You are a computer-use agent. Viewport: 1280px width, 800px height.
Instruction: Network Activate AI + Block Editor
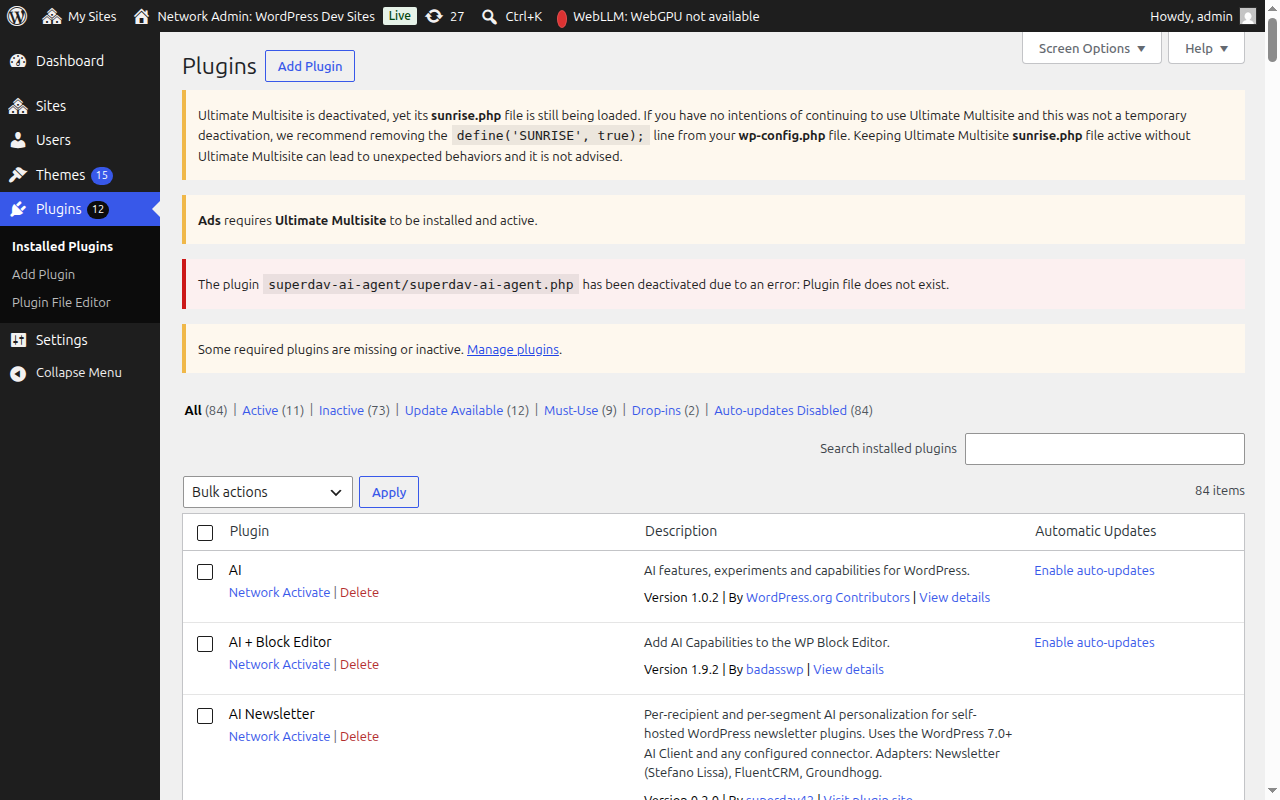pyautogui.click(x=279, y=664)
